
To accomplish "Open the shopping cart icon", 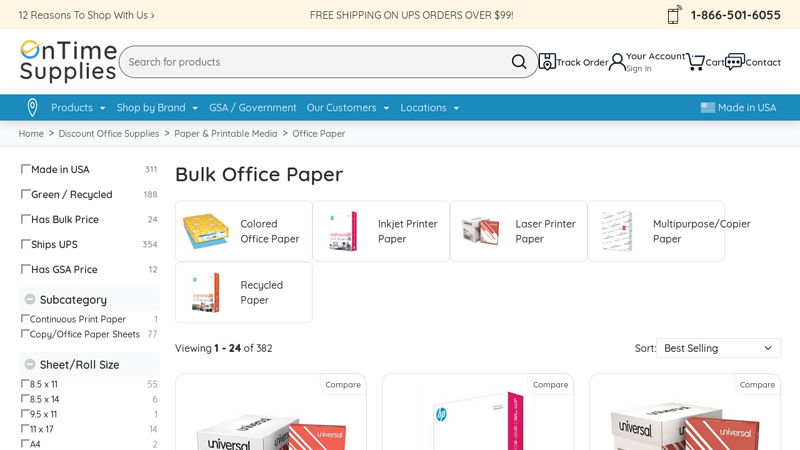I will [695, 62].
